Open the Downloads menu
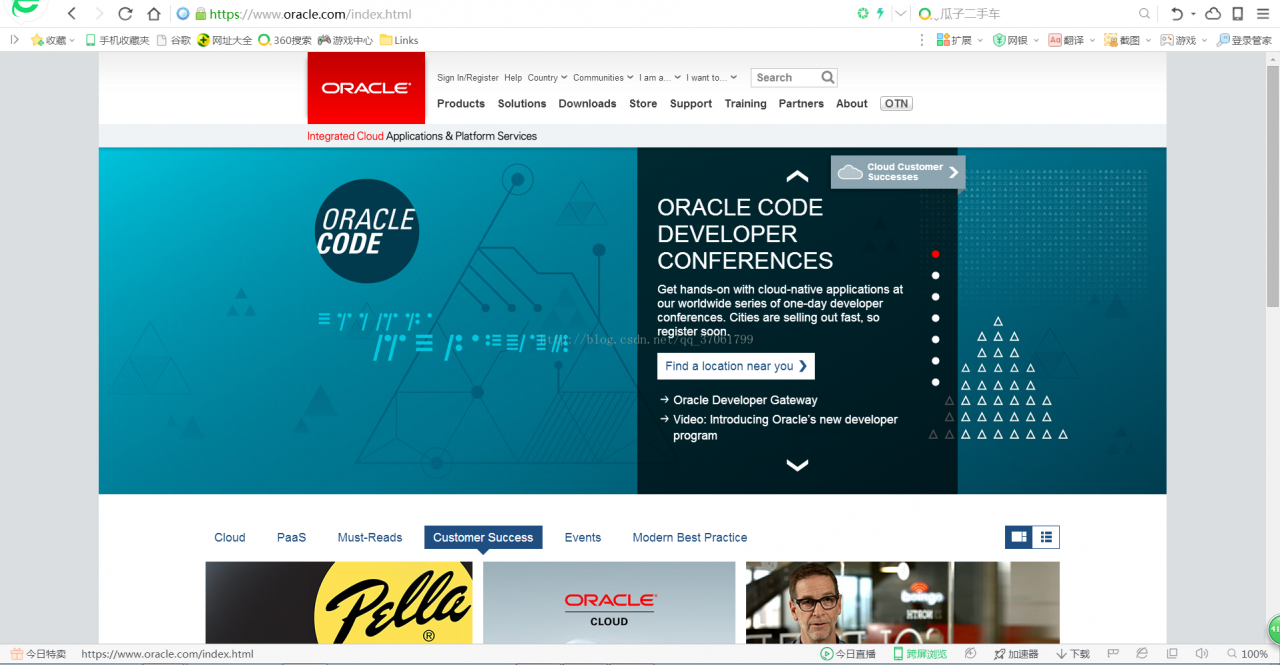Screen dimensions: 1280x665 click(x=587, y=104)
